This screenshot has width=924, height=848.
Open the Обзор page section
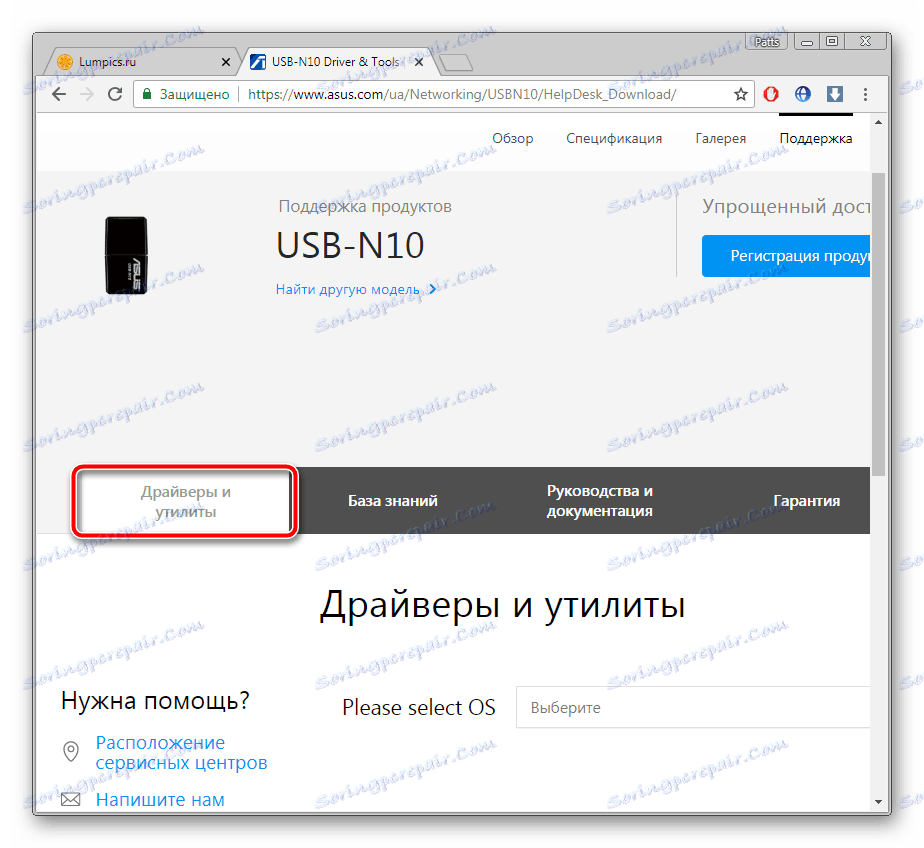[513, 138]
